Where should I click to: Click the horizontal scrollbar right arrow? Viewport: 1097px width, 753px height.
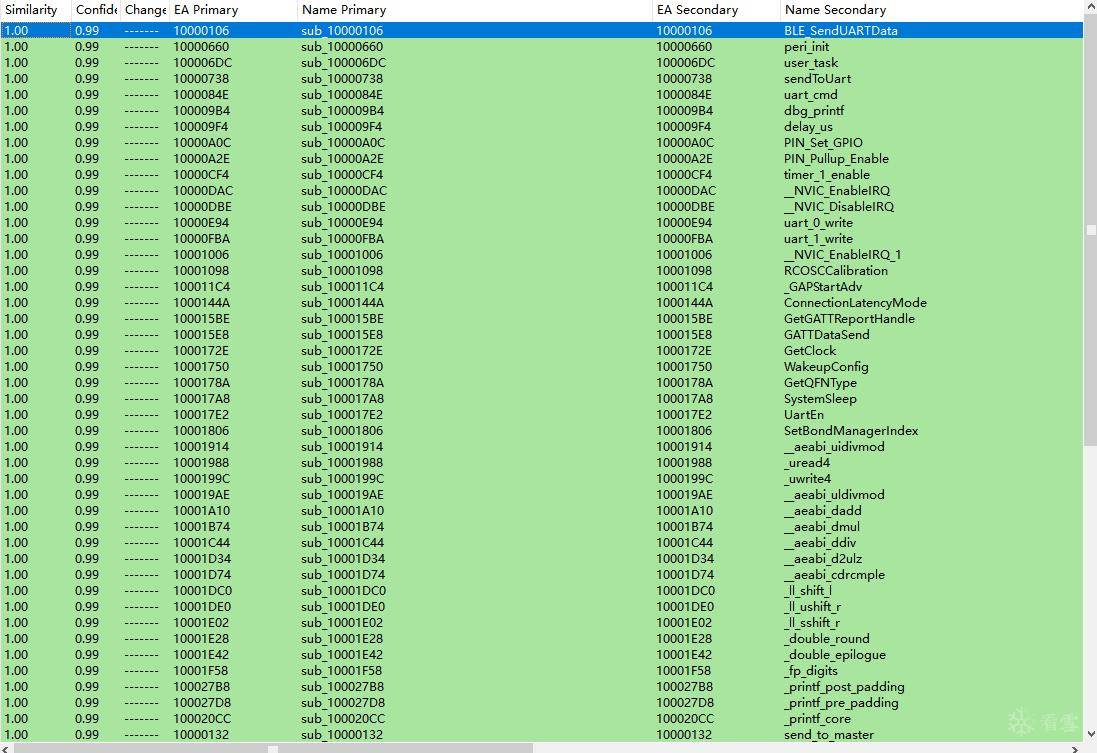pos(1077,748)
